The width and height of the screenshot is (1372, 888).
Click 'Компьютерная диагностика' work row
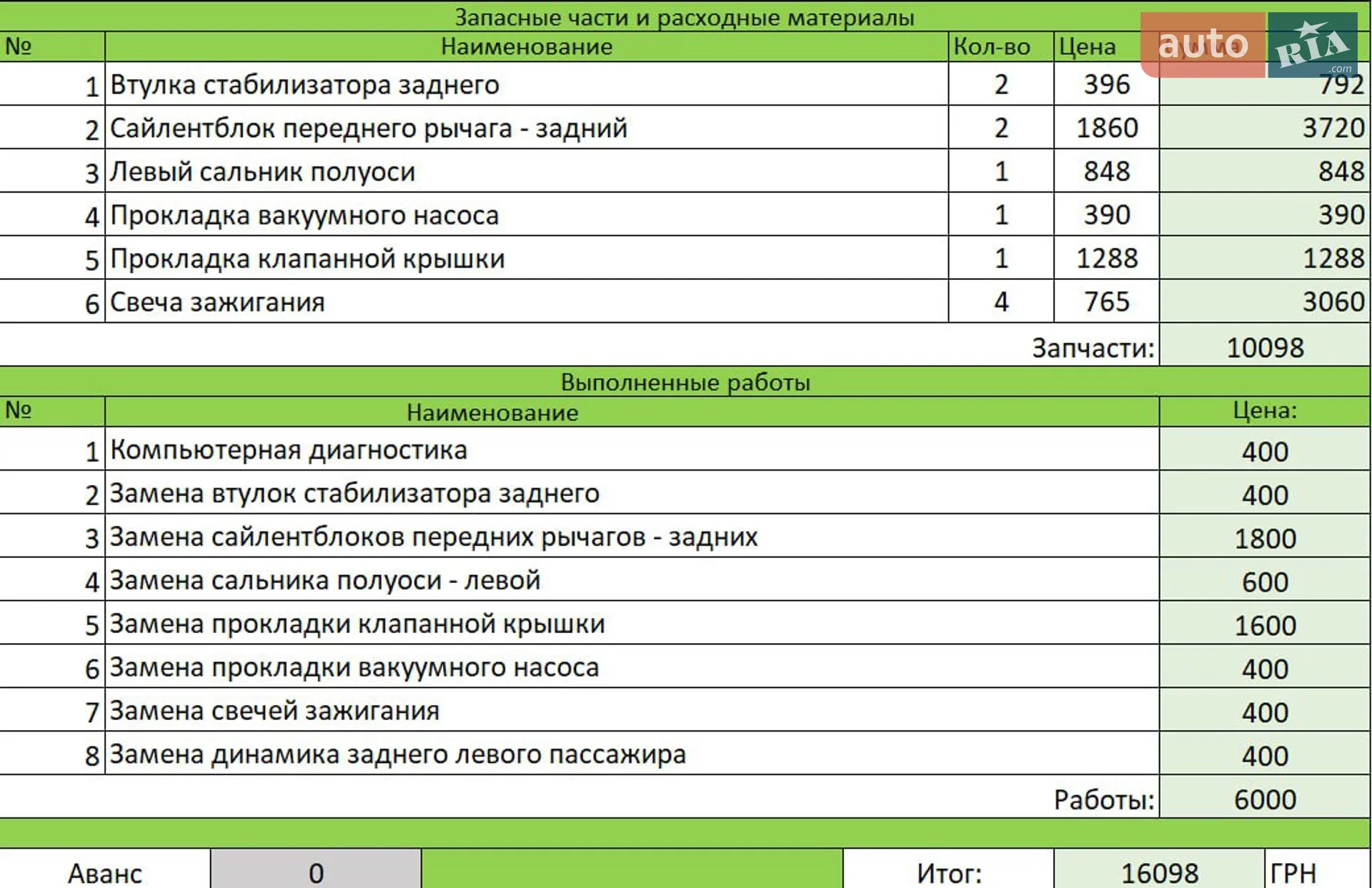pyautogui.click(x=632, y=450)
